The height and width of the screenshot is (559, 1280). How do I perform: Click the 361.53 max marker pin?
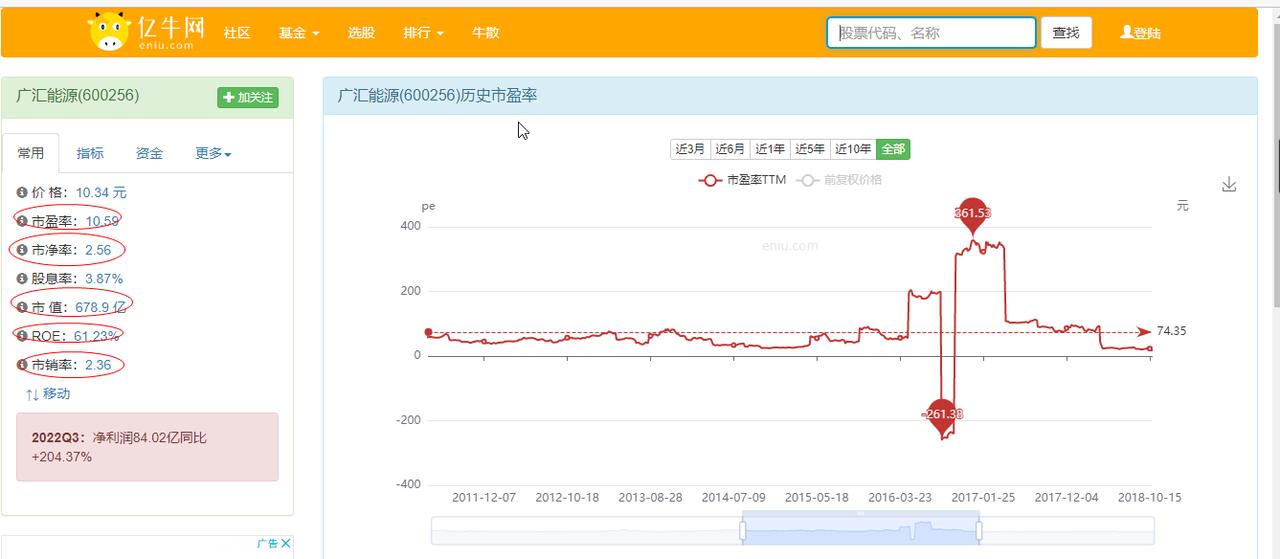click(x=972, y=214)
